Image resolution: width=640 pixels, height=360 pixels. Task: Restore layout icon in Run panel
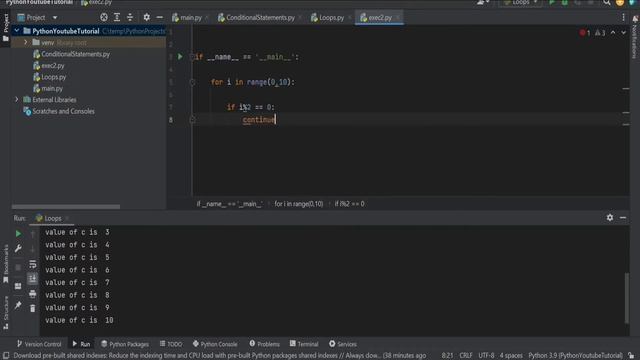(18, 286)
